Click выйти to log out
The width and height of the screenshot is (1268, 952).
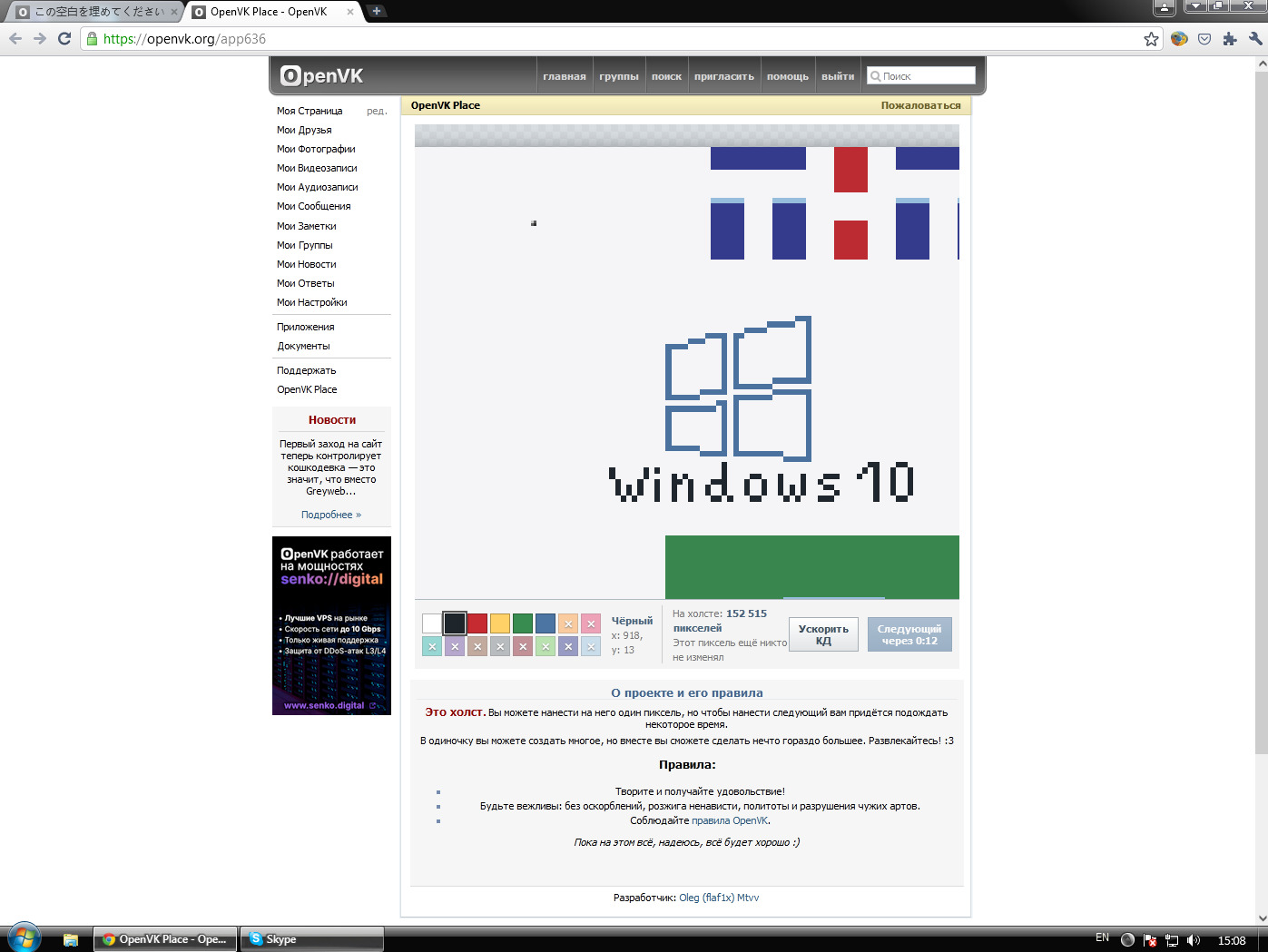(838, 76)
